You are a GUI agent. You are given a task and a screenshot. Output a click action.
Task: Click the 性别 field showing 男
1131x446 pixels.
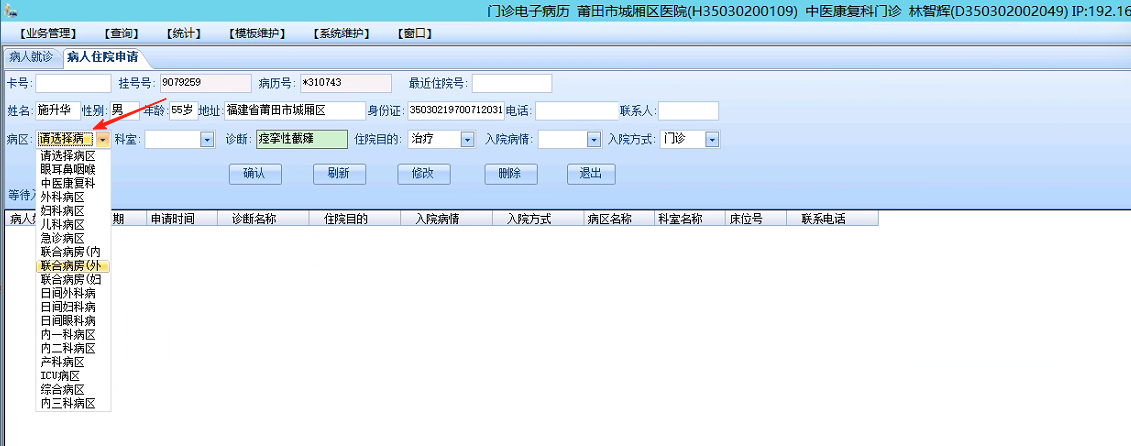(123, 111)
